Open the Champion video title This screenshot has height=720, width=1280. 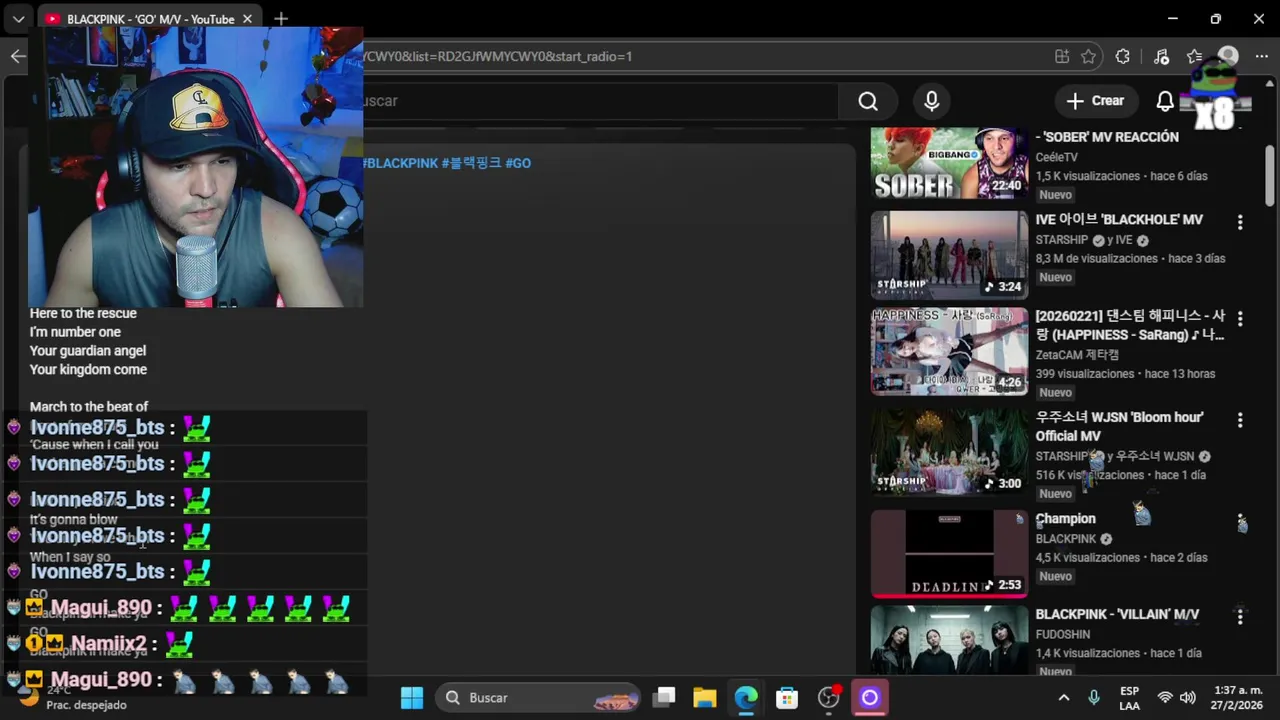1065,519
